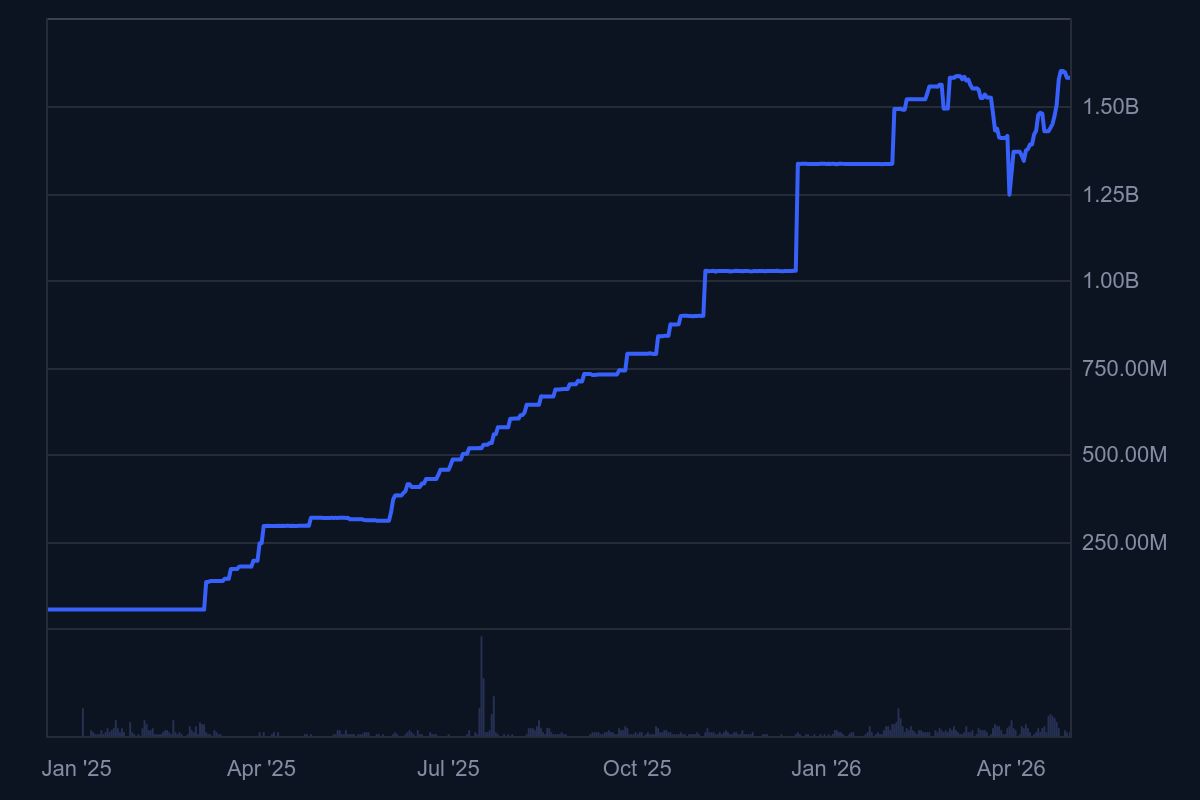Click the 250.00M y-axis label
This screenshot has width=1200, height=800.
(1125, 543)
